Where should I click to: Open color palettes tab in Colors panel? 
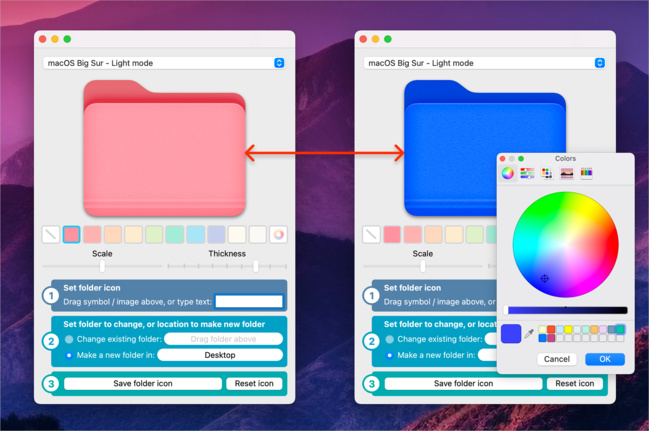(547, 173)
